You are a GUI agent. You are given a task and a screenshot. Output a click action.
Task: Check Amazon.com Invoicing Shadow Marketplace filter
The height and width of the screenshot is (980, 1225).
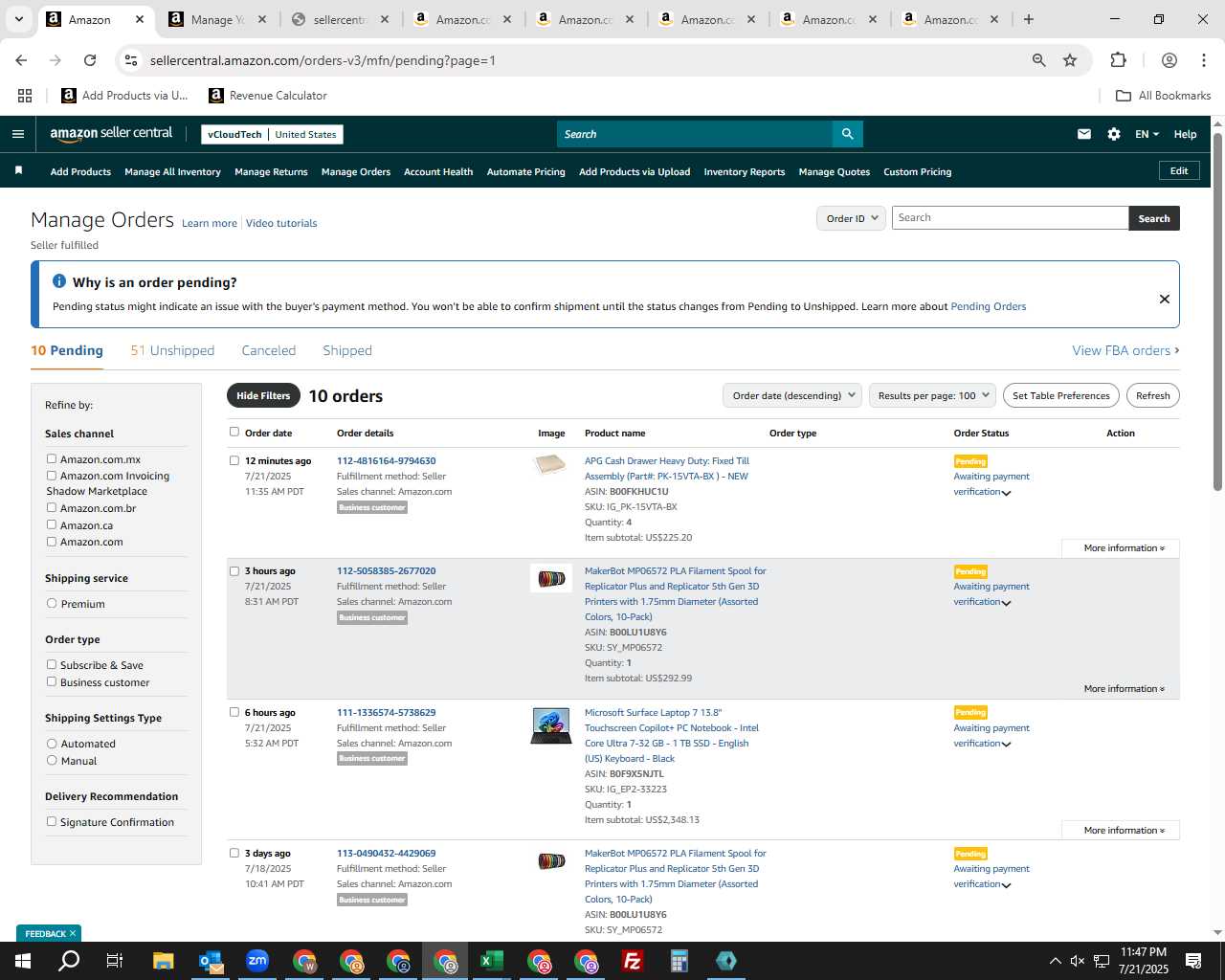tap(52, 476)
